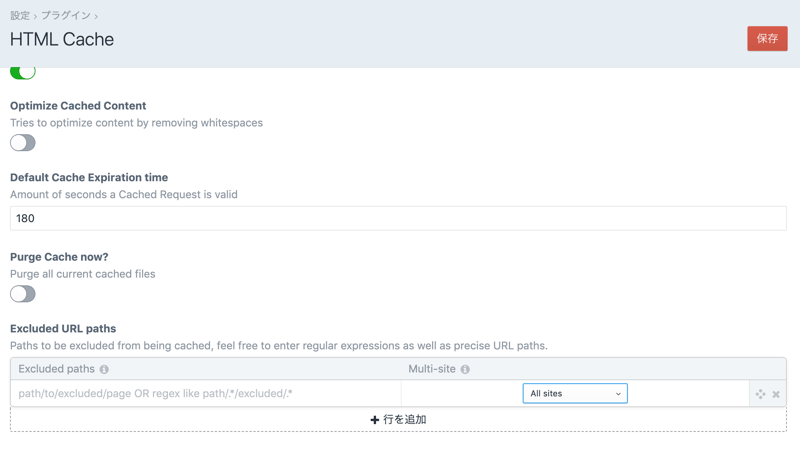
Task: Click the row move handle icon
Action: tap(760, 394)
